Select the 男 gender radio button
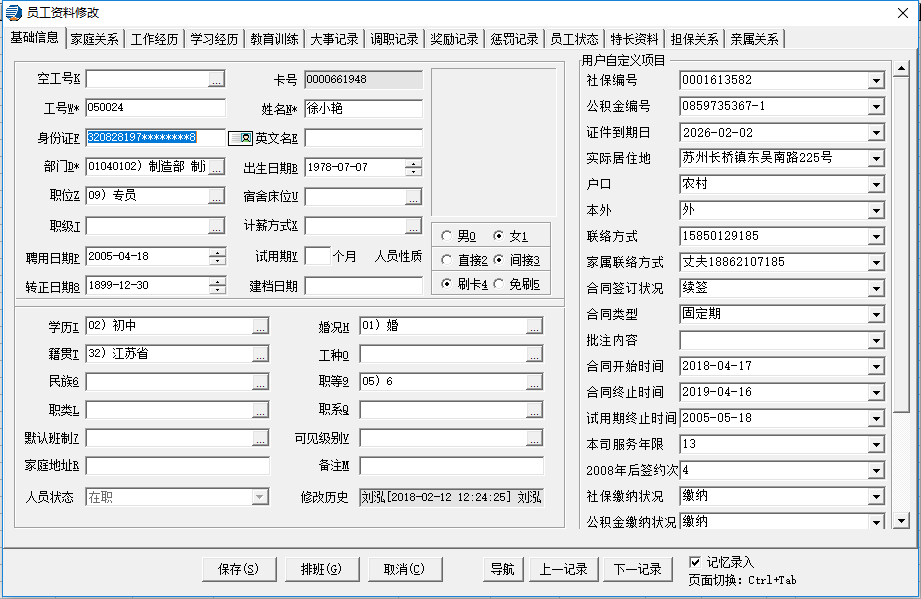921x599 pixels. [447, 236]
